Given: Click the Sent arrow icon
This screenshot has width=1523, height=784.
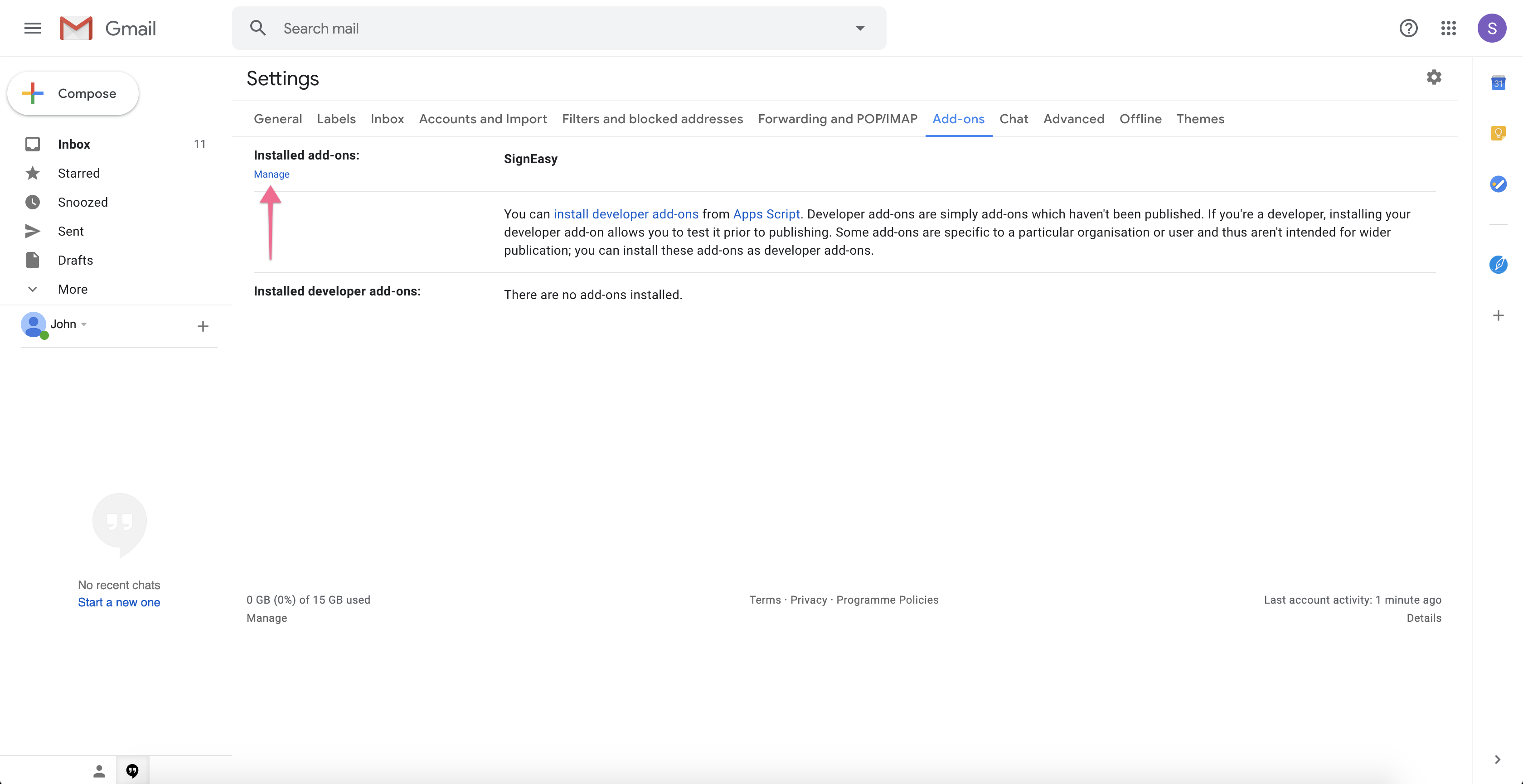Looking at the screenshot, I should (x=33, y=231).
